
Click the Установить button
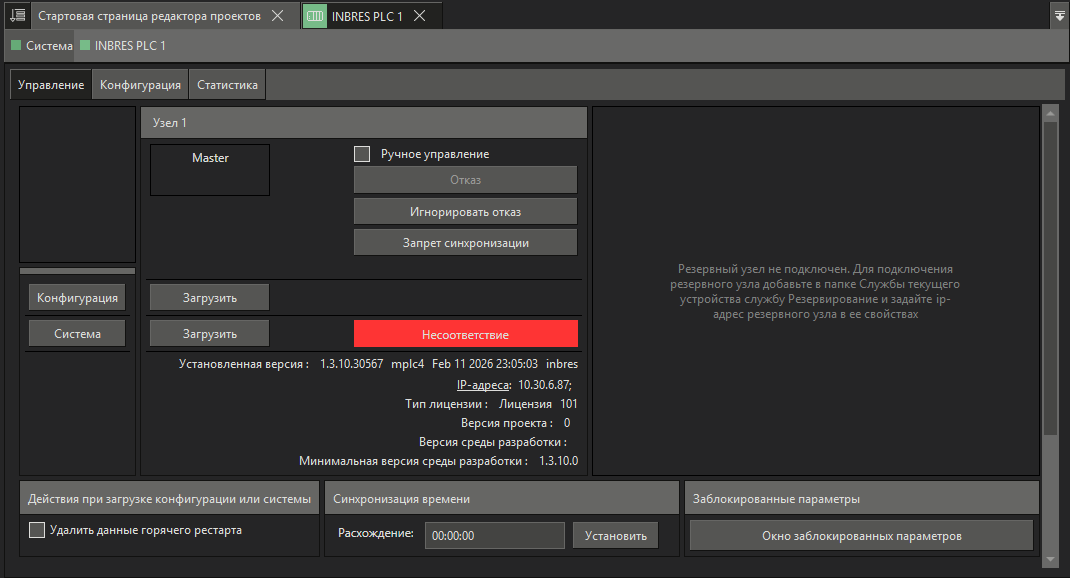[616, 536]
